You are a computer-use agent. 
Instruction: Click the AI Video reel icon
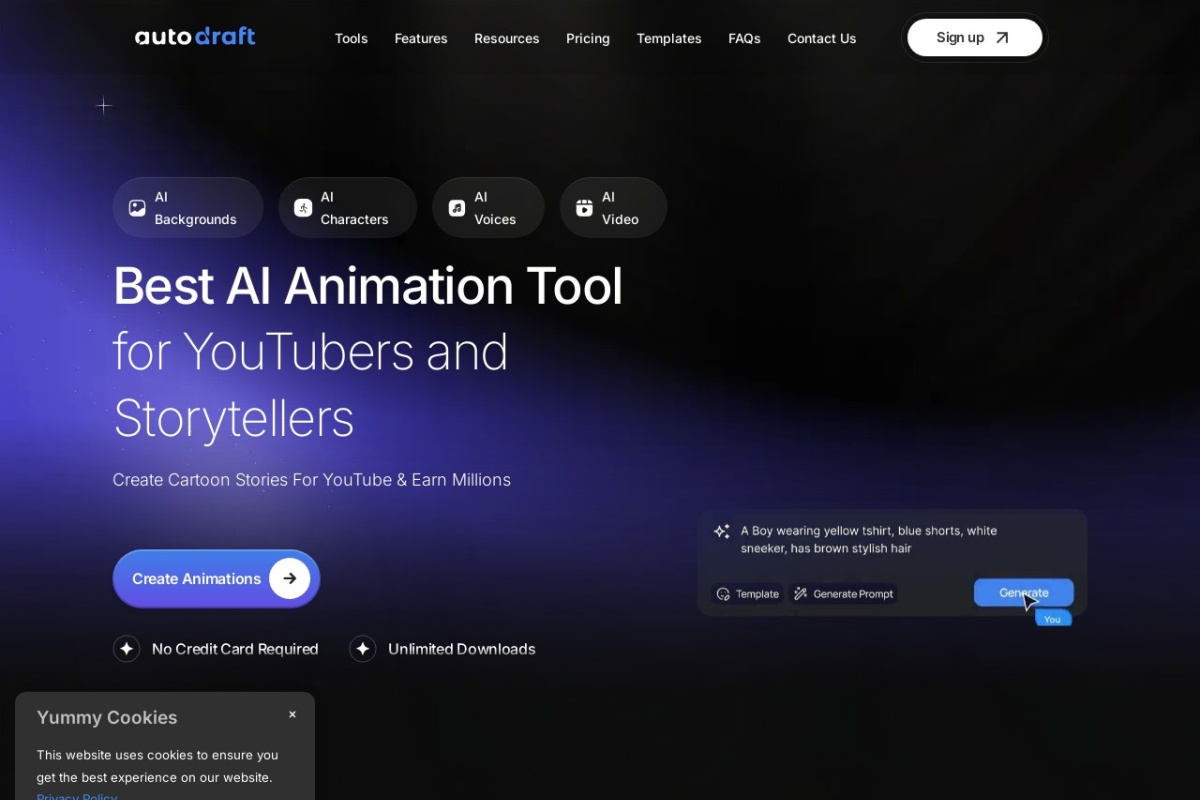pyautogui.click(x=584, y=208)
